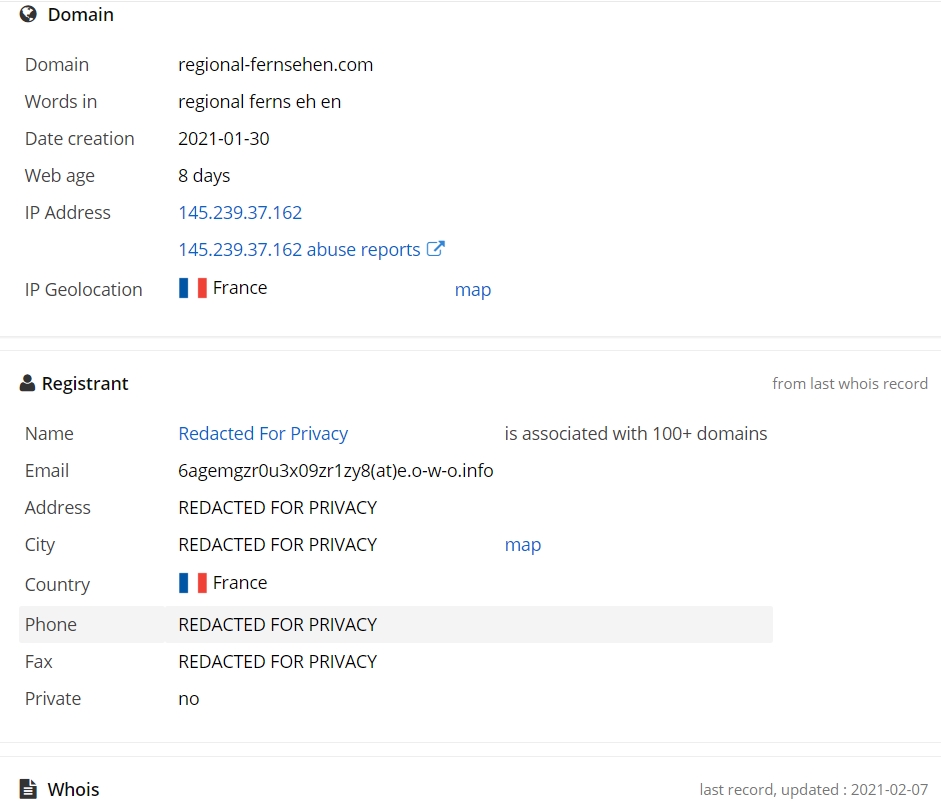Click the 'last record, updated' date text

click(814, 789)
